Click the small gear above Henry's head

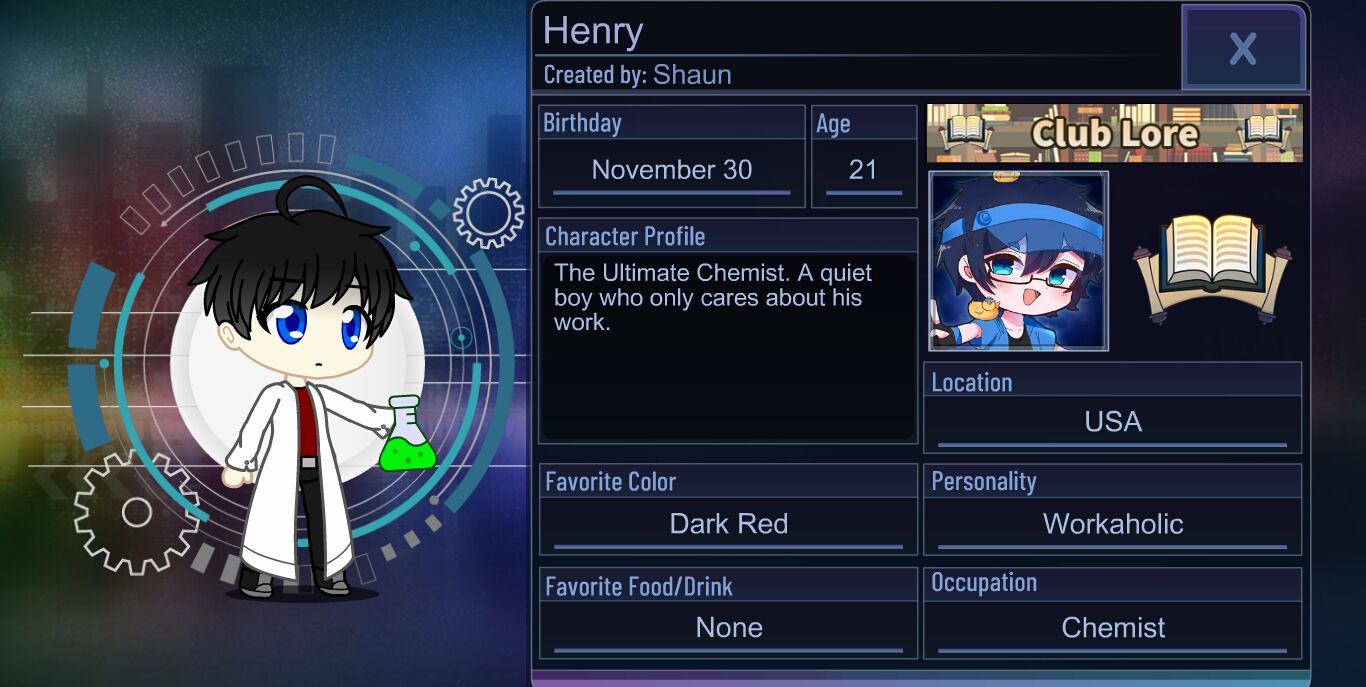point(488,213)
